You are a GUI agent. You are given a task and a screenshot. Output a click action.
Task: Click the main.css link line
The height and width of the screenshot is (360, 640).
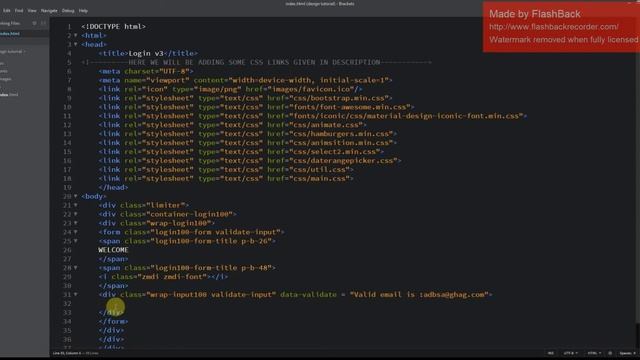coord(226,178)
